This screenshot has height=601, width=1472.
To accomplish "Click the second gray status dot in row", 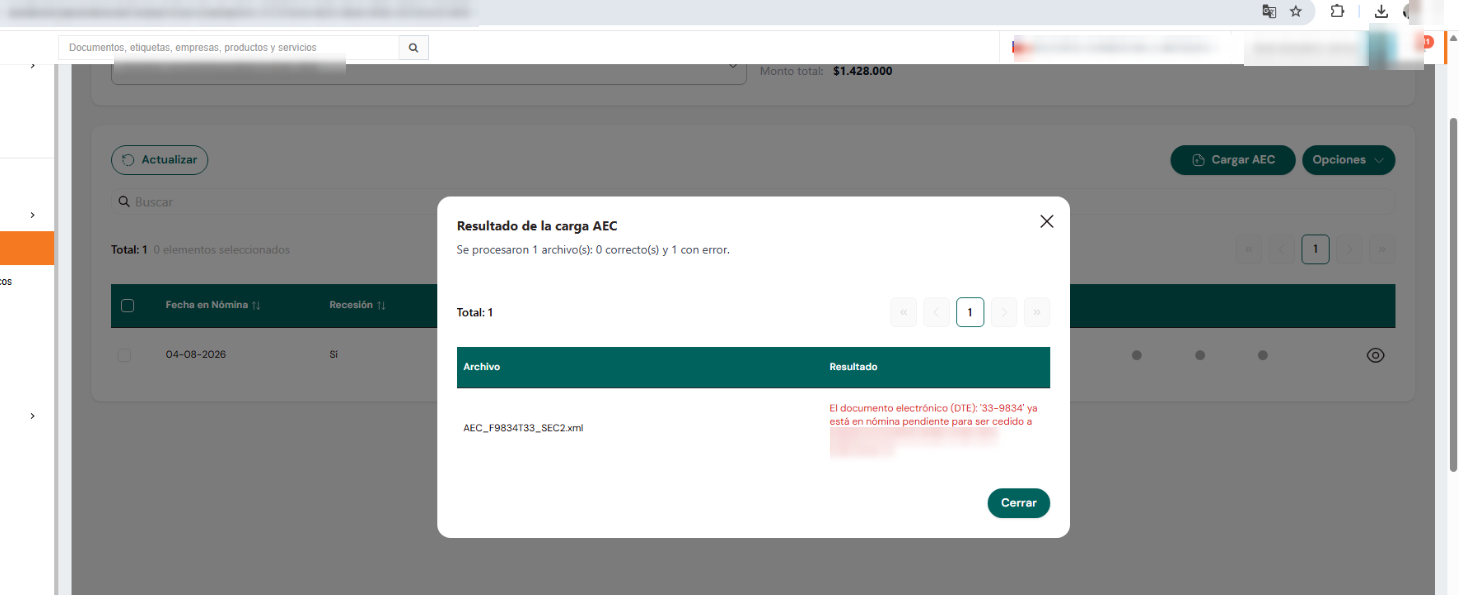I will [1200, 355].
